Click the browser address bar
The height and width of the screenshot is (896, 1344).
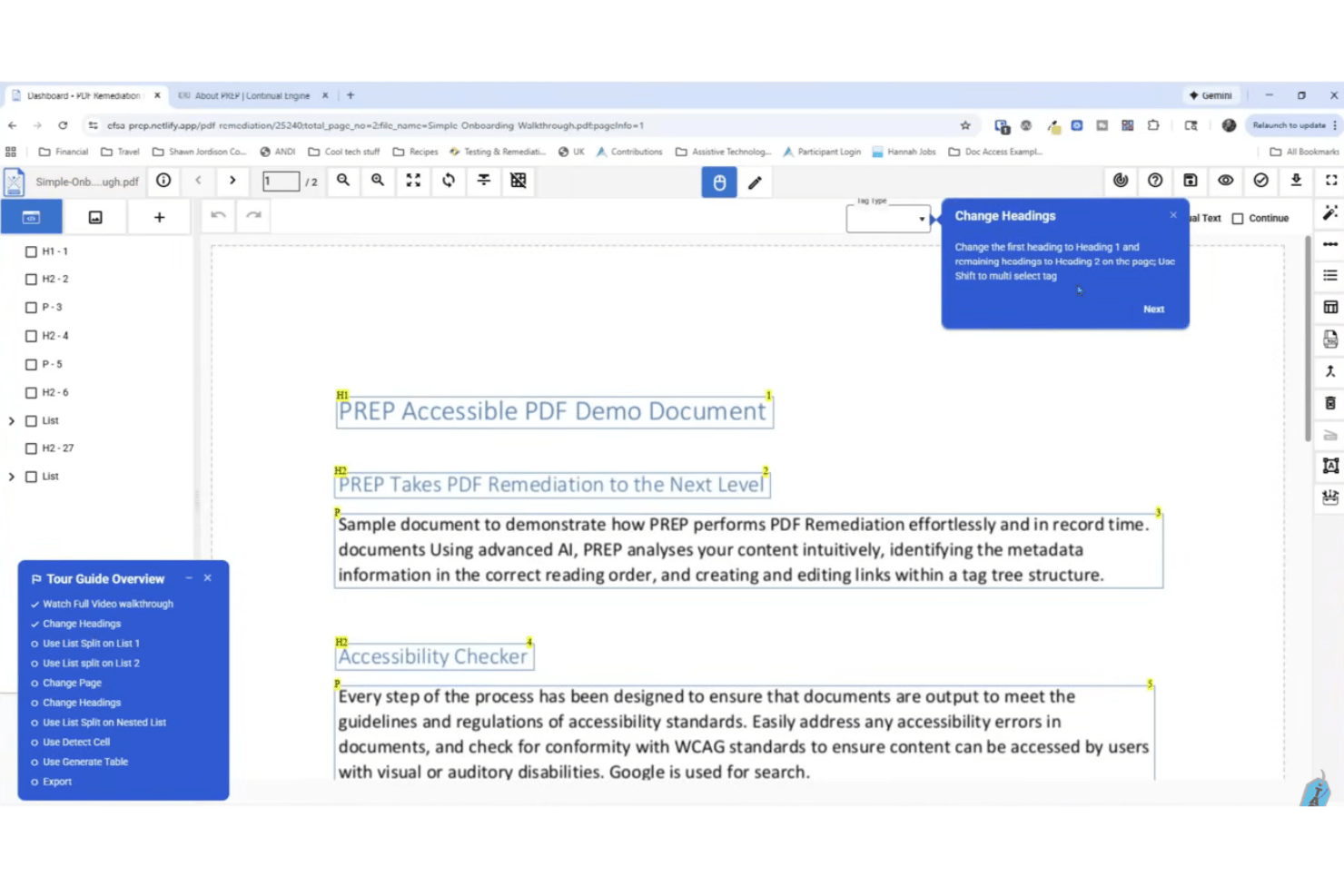click(527, 125)
